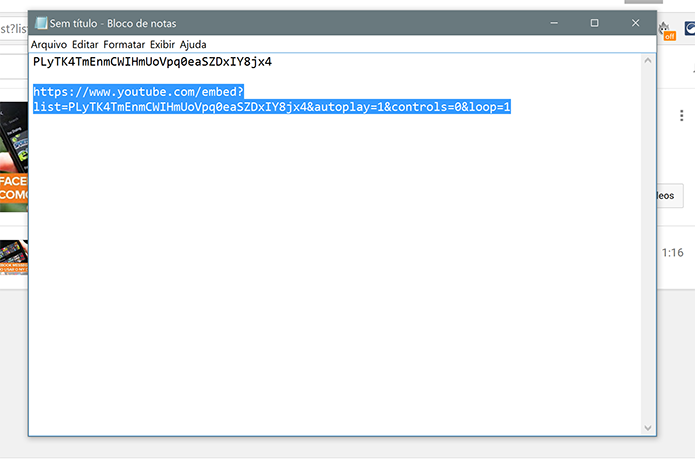Viewport: 695px width, 460px height.
Task: Click the browser address bar behind Notepad
Action: pyautogui.click(x=14, y=29)
